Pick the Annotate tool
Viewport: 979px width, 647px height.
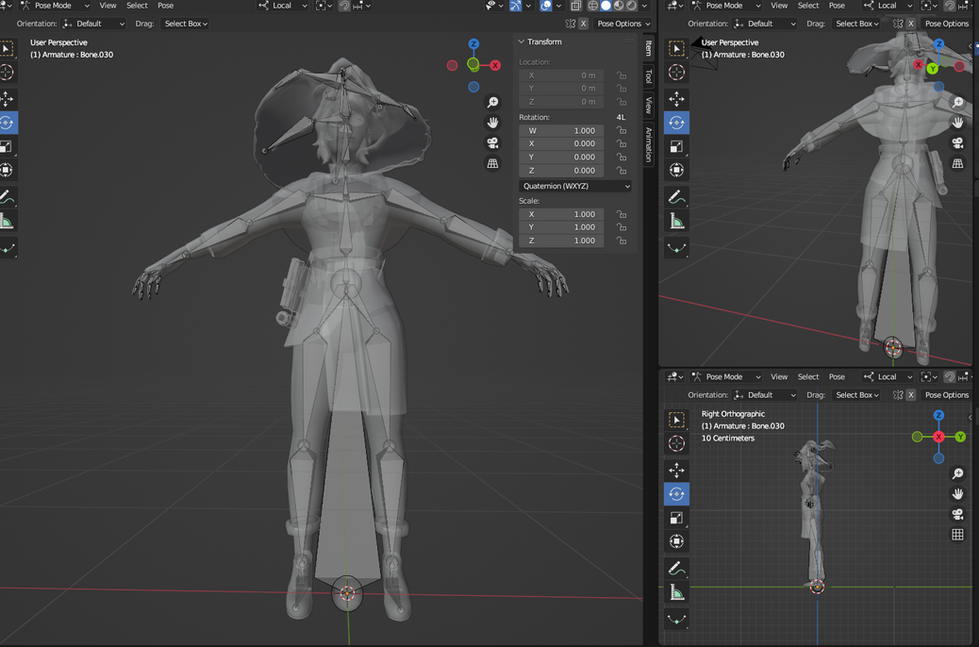coord(8,196)
